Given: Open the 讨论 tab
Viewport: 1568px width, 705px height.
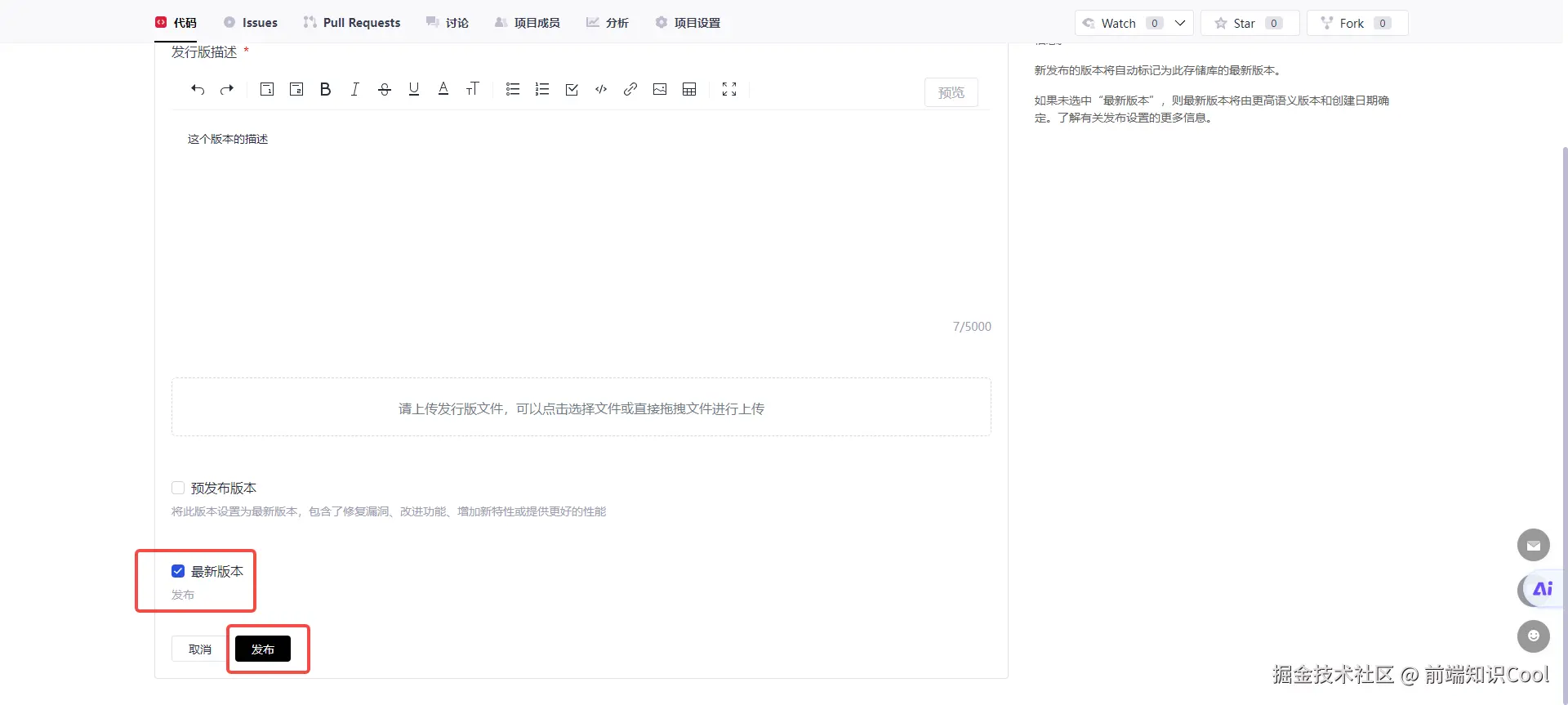Looking at the screenshot, I should tap(448, 23).
